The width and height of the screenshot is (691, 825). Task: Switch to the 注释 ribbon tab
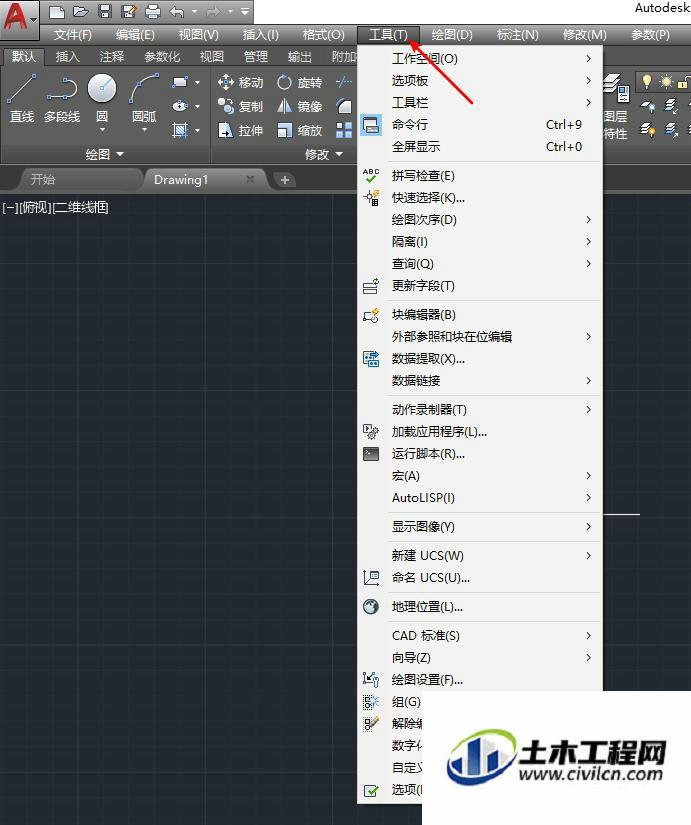(112, 56)
